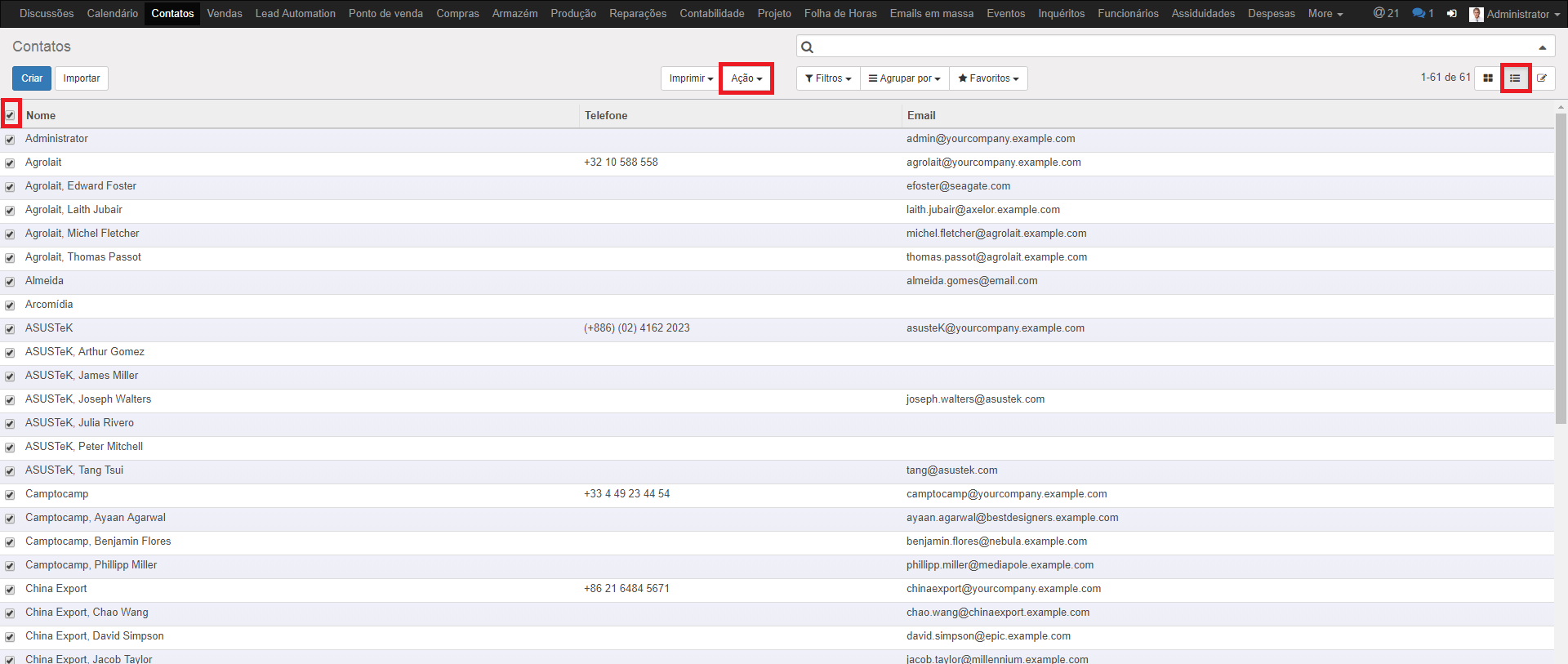Click the Criar button
Screen dimensions: 1568x664
(x=32, y=78)
